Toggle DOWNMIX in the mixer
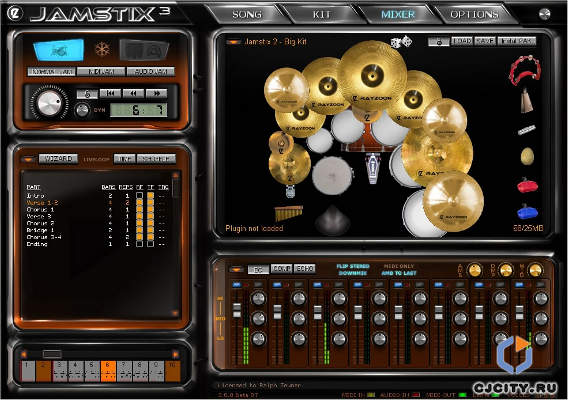Viewport: 568px width, 400px height. pos(352,273)
